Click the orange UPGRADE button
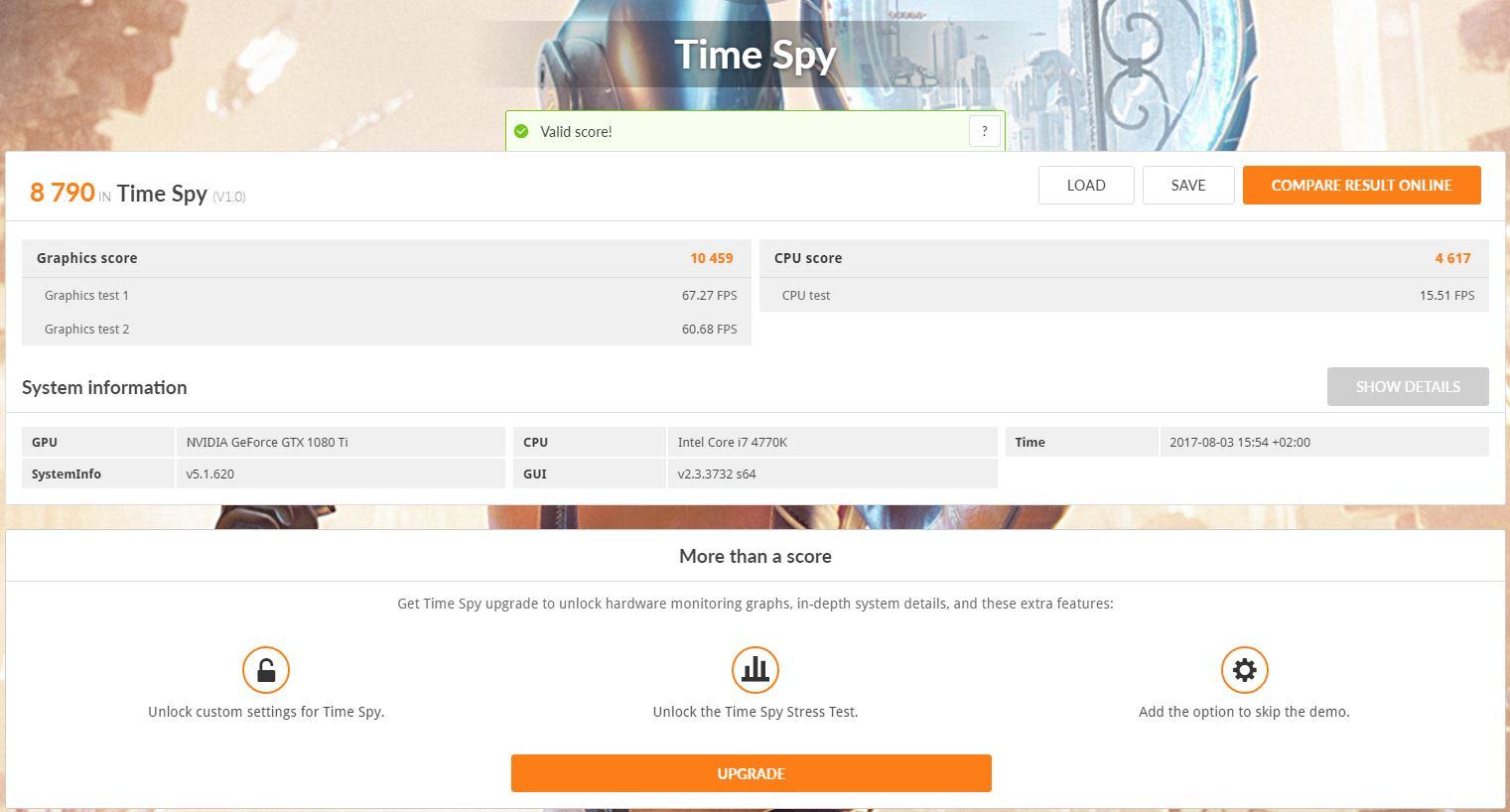 click(752, 773)
